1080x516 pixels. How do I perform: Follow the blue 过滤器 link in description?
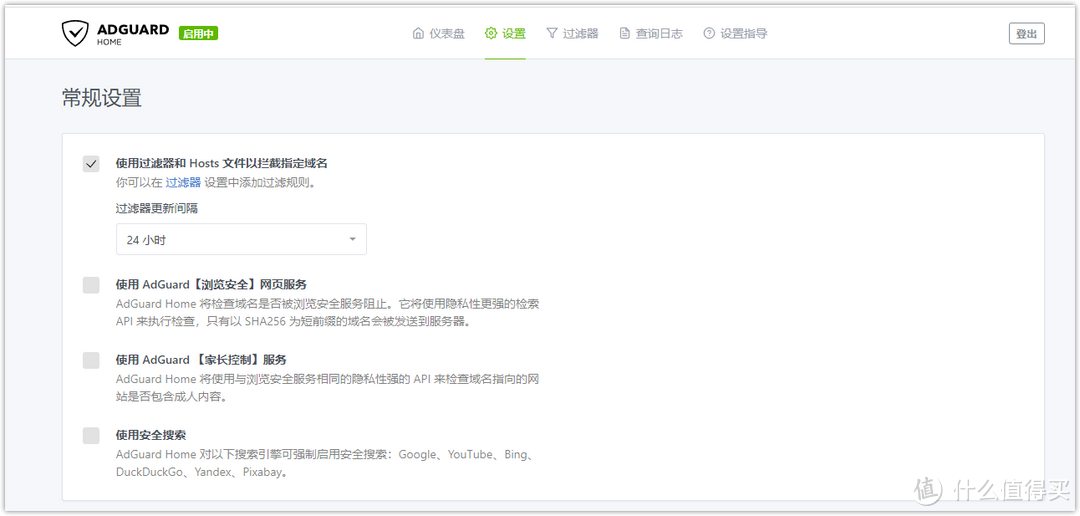pos(183,183)
